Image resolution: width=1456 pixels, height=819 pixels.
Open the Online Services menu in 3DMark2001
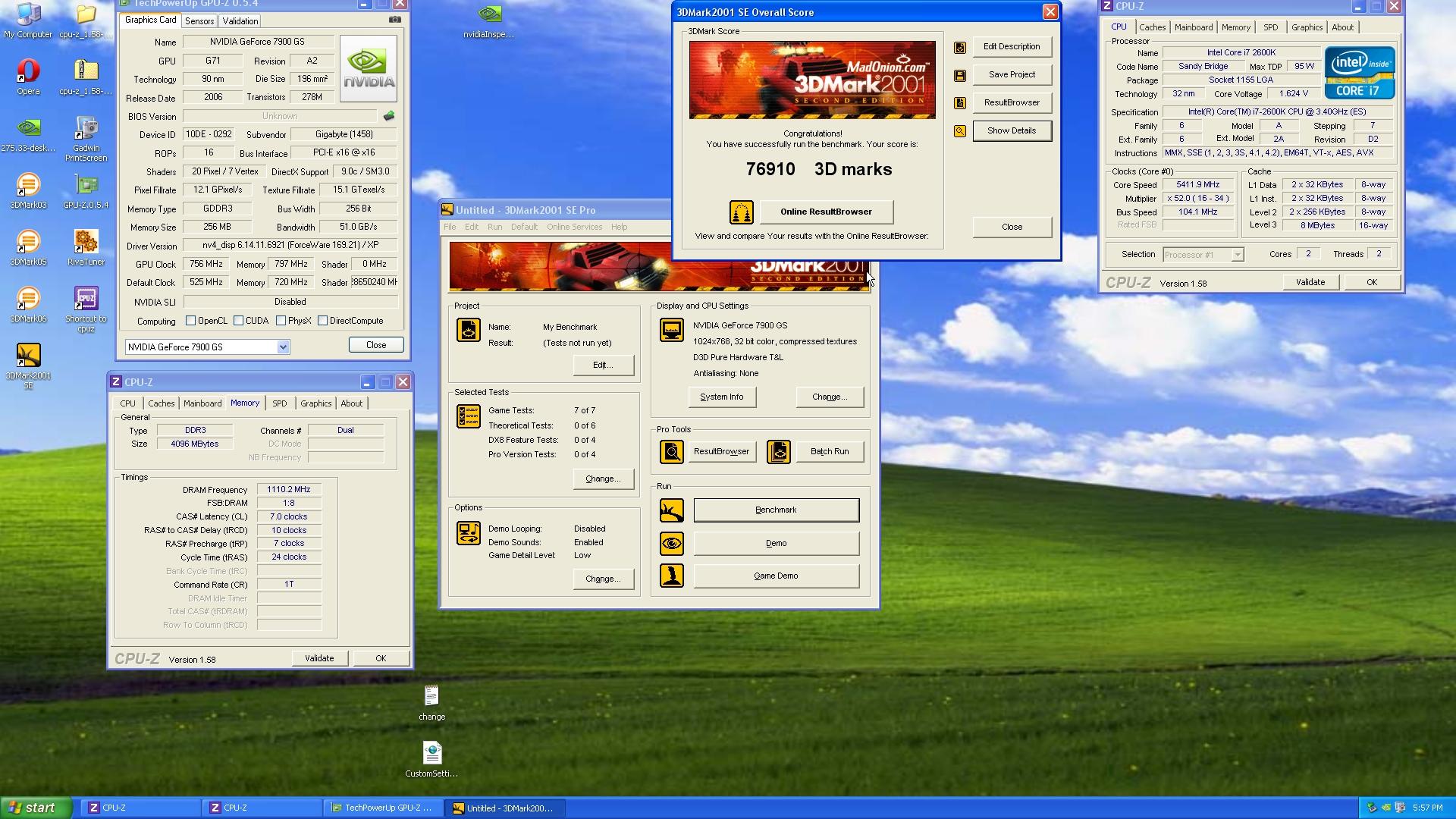(574, 227)
